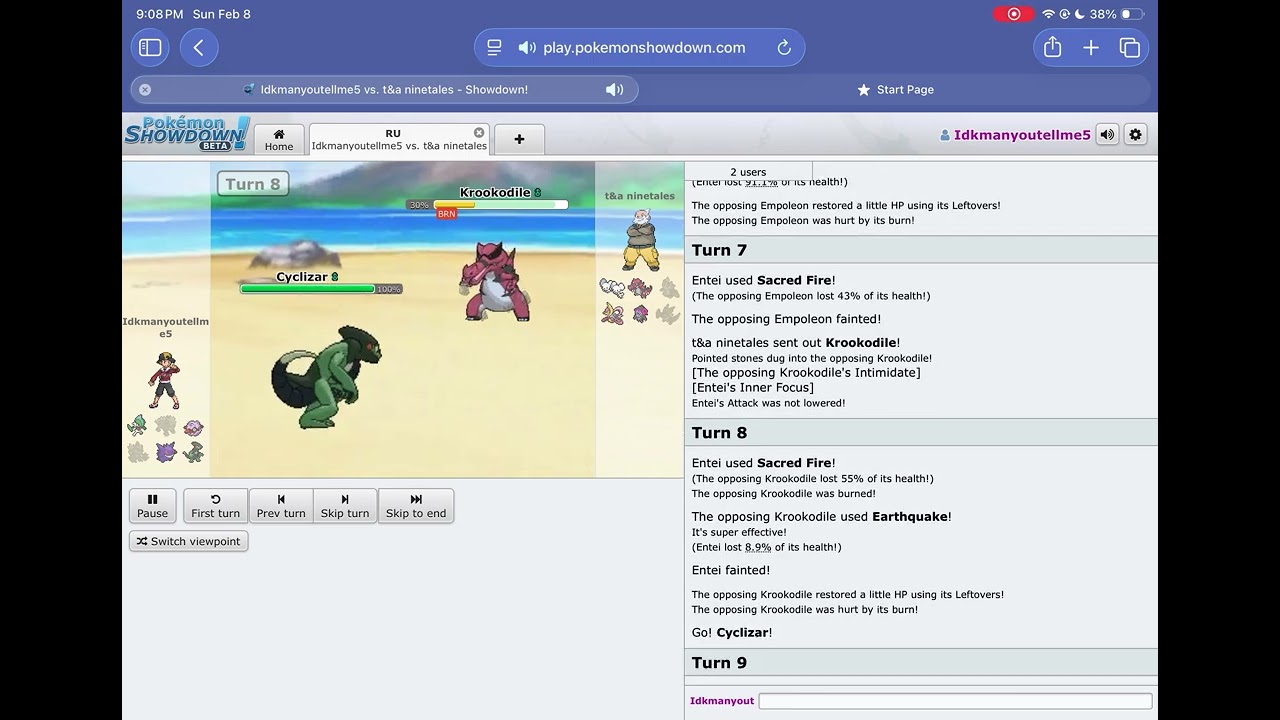Click "The opposing Krookodile was burned!" log line
1280x720 pixels.
coord(783,493)
